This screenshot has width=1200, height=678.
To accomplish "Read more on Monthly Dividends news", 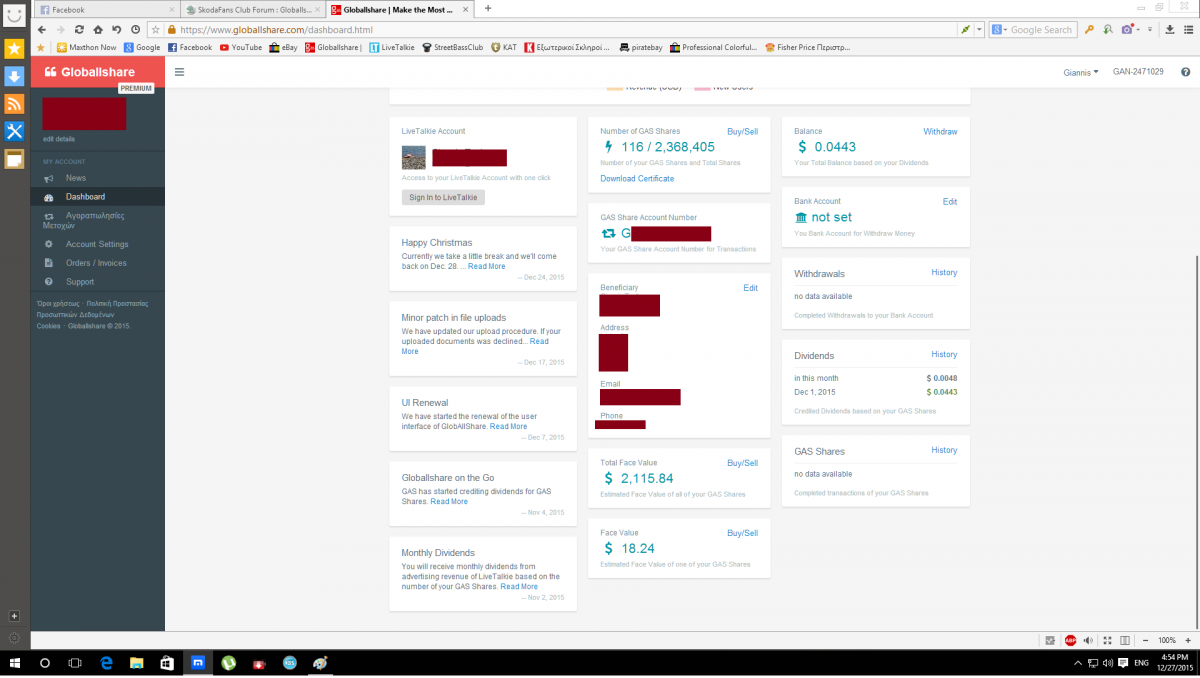I will pos(519,586).
